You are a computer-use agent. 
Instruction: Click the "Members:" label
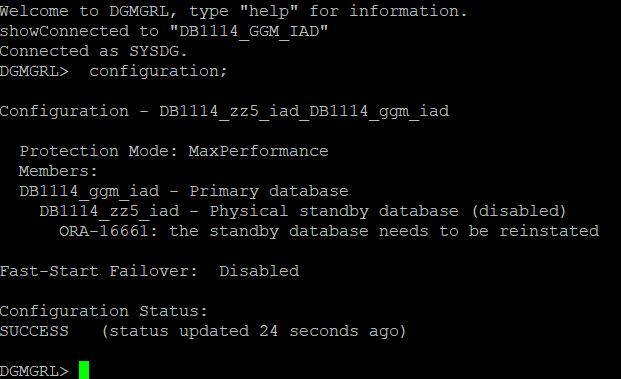pos(58,171)
